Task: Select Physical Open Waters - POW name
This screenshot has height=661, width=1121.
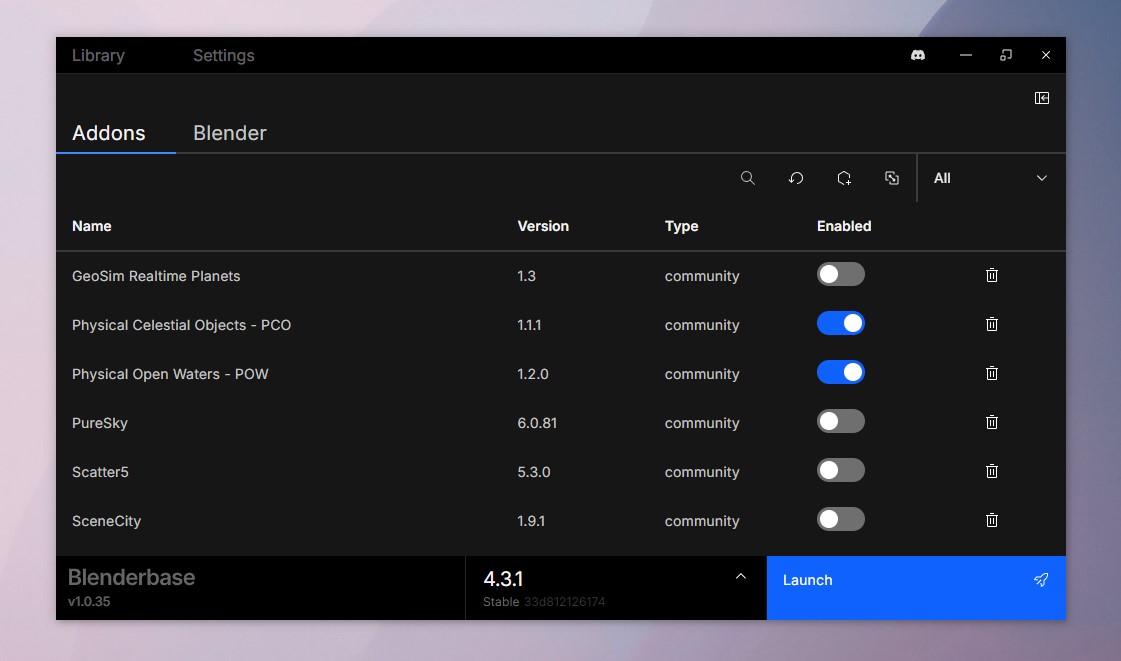Action: 170,374
